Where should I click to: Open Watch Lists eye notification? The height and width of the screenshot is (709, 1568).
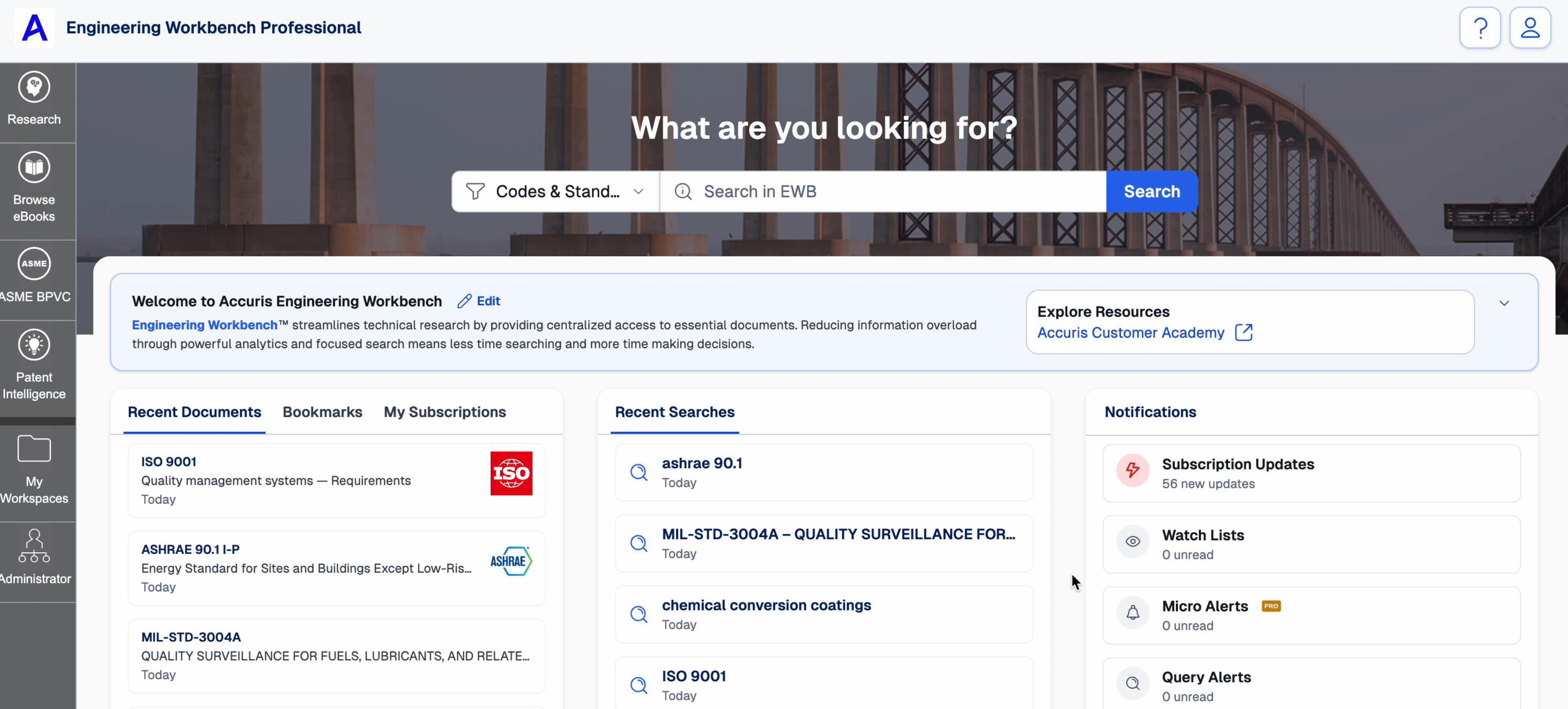coord(1311,545)
